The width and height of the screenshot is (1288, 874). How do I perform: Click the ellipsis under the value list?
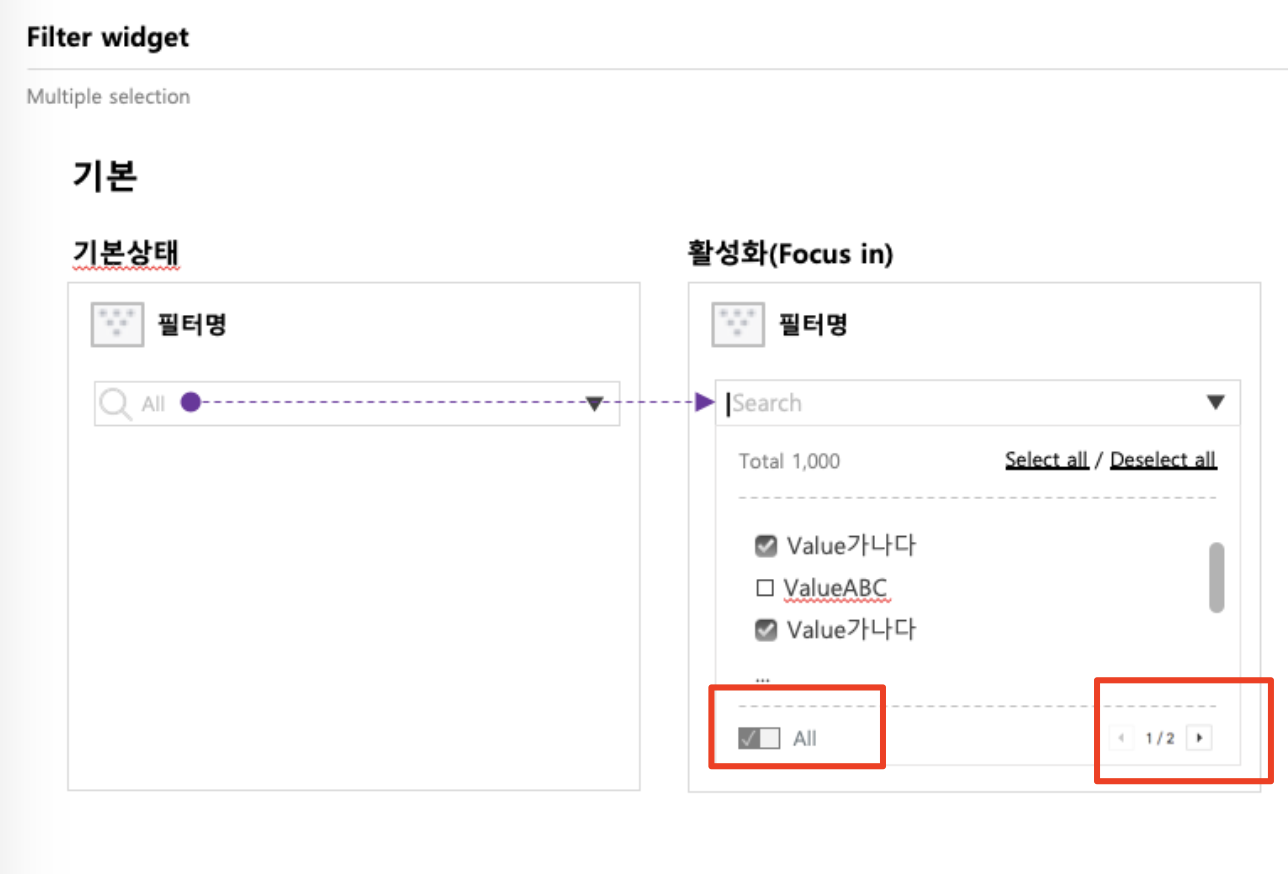763,678
